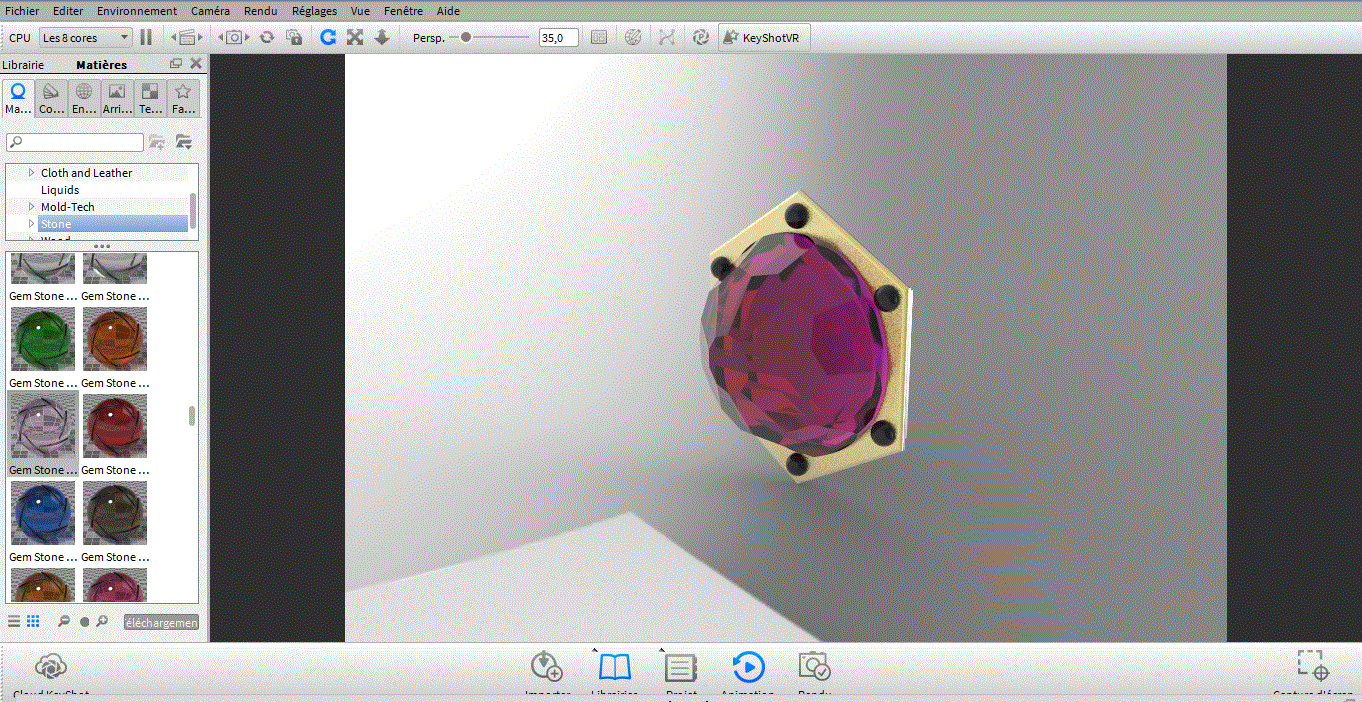Select the dark brown Gem Stone material
Screen dimensions: 1362x702
pos(115,513)
